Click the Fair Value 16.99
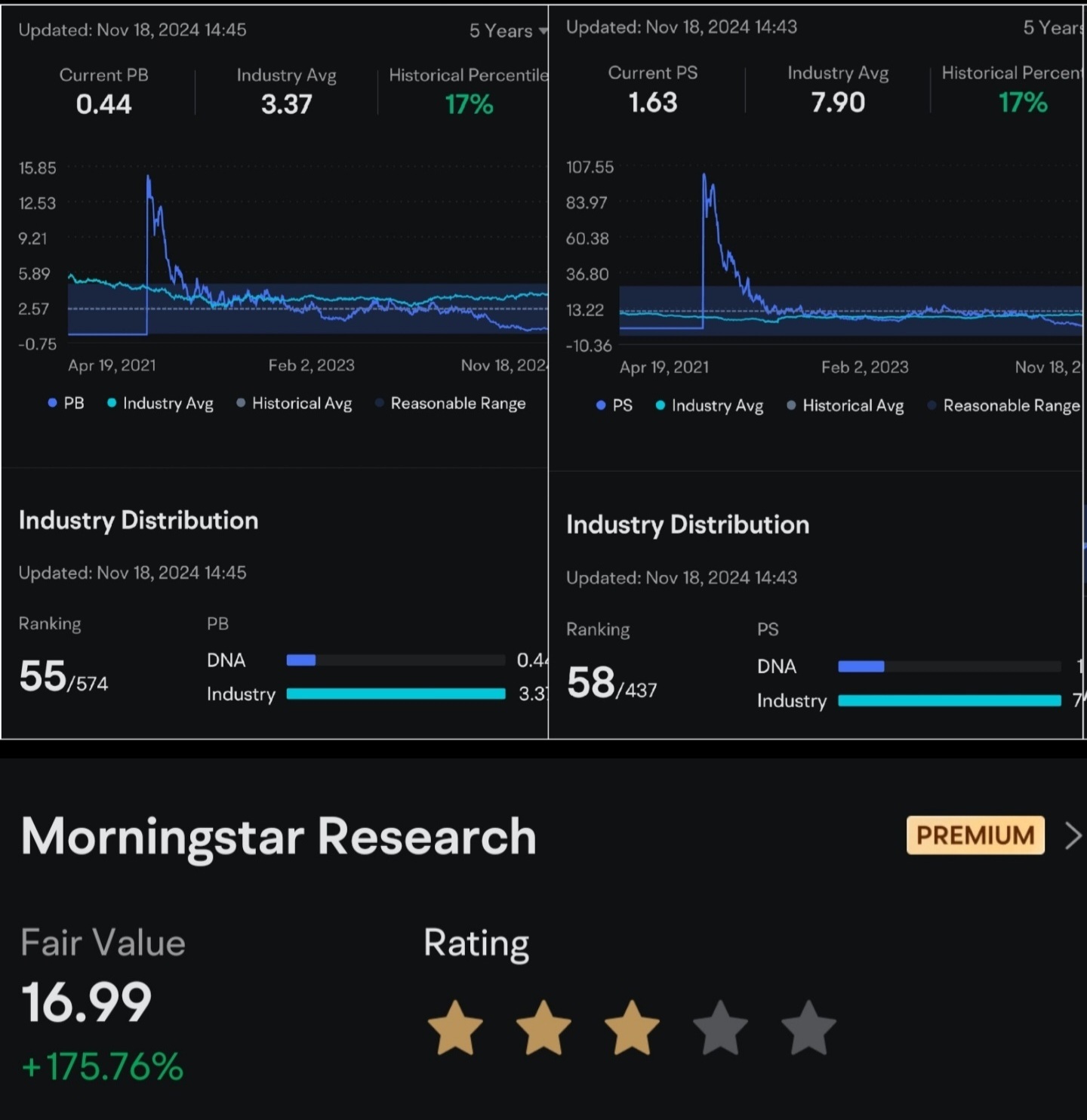The image size is (1087, 1120). [x=86, y=1002]
